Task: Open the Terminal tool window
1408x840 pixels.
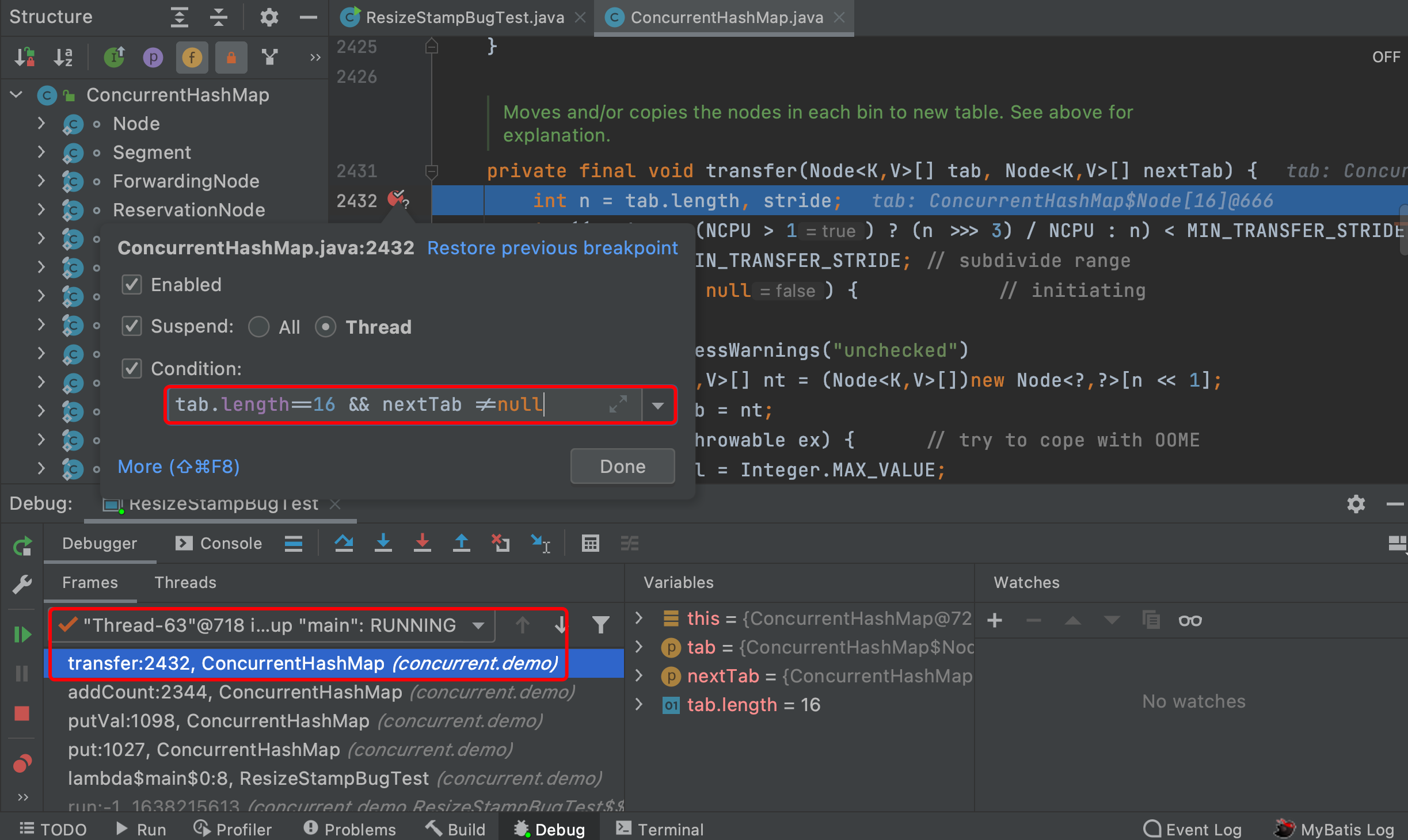Action: (660, 829)
